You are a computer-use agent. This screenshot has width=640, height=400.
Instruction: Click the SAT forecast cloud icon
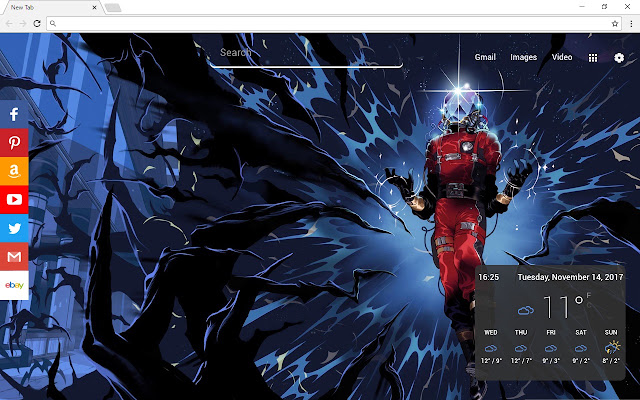[x=581, y=348]
